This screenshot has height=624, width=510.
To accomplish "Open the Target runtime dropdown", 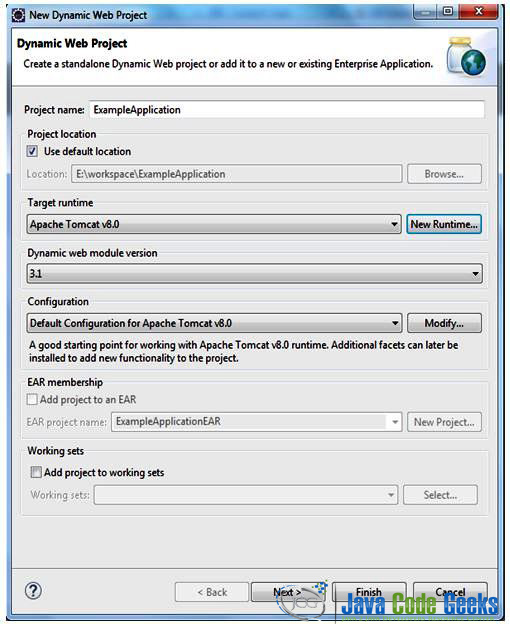I will pyautogui.click(x=214, y=224).
